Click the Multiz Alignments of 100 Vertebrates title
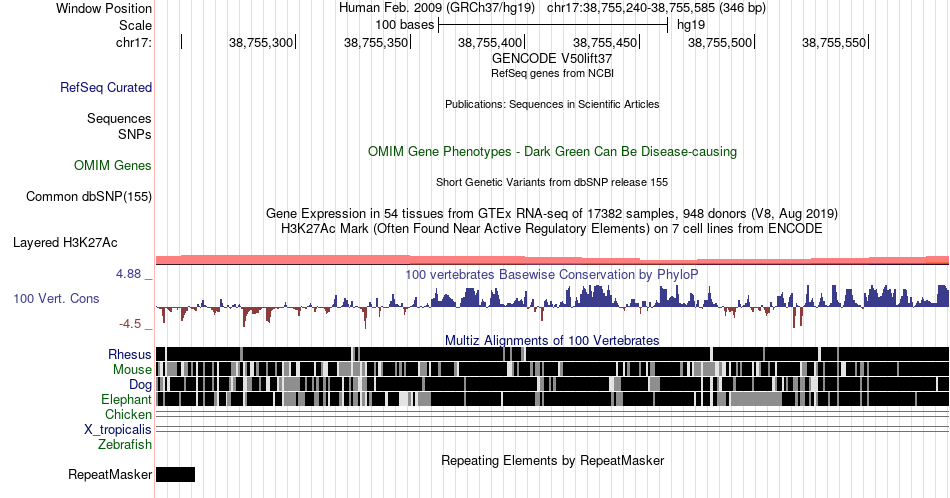This screenshot has width=950, height=498. point(552,340)
